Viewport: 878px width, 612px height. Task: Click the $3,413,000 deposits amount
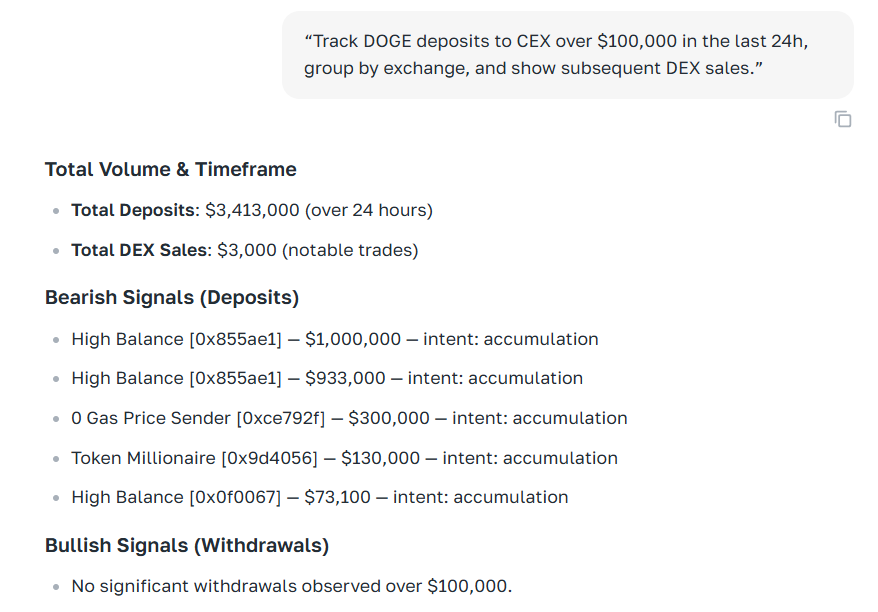click(x=252, y=211)
